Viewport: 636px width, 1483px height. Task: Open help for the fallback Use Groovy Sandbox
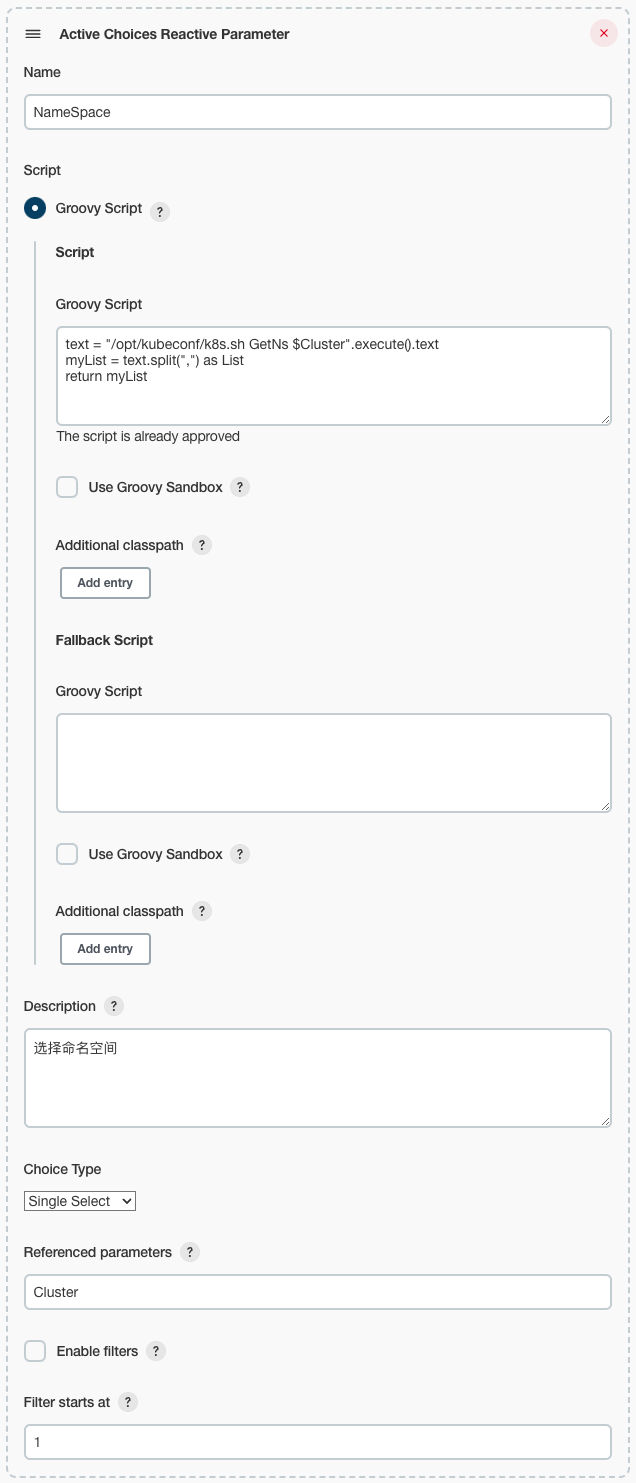[x=240, y=854]
